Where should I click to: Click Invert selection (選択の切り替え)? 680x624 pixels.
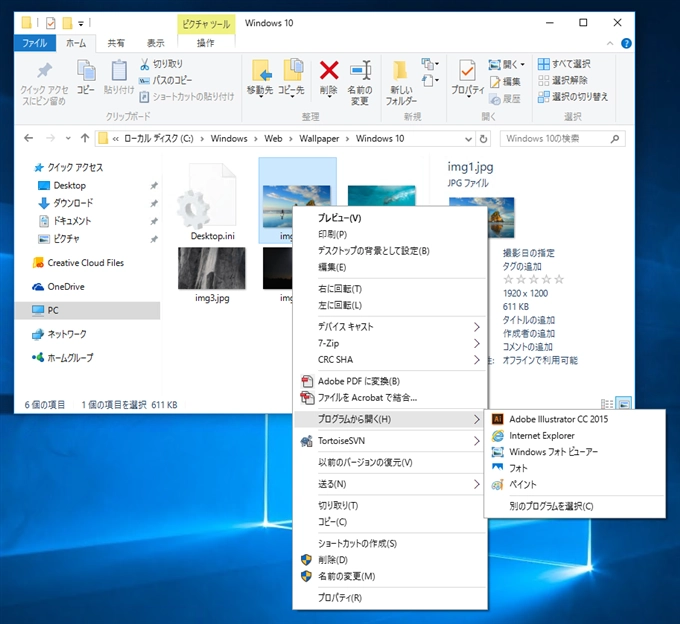point(573,97)
